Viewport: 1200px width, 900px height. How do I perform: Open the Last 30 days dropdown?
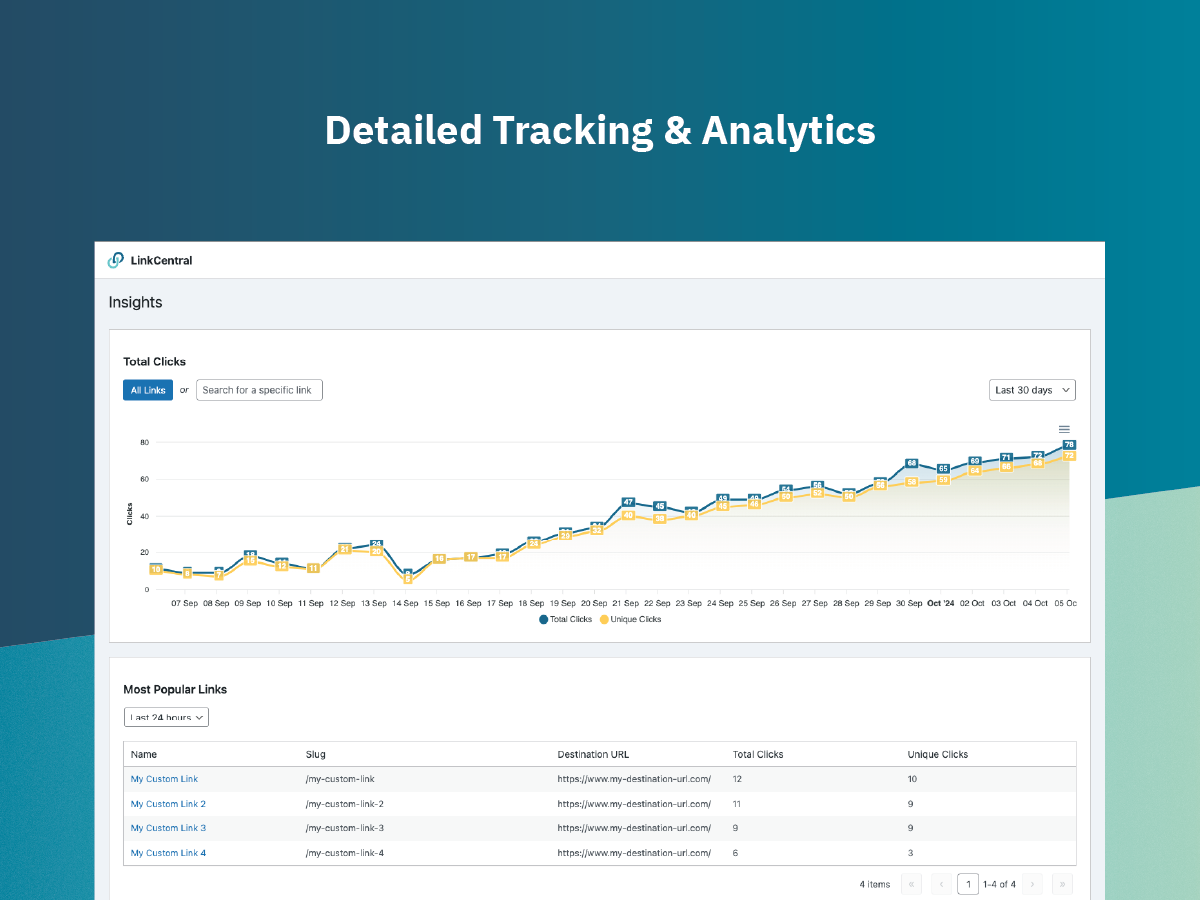pos(1032,390)
